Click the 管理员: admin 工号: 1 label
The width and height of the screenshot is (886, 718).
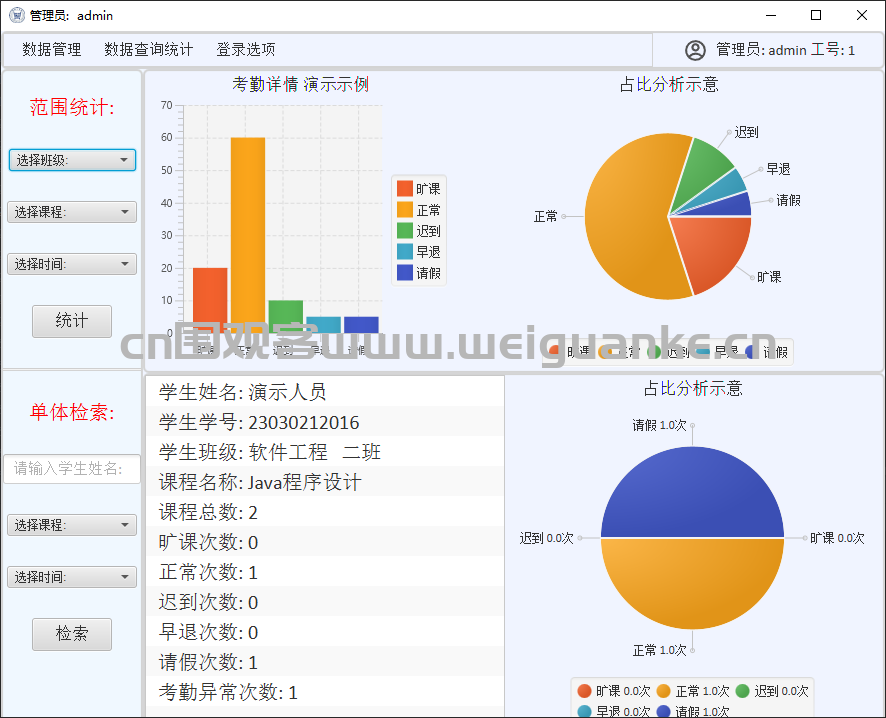pyautogui.click(x=785, y=50)
